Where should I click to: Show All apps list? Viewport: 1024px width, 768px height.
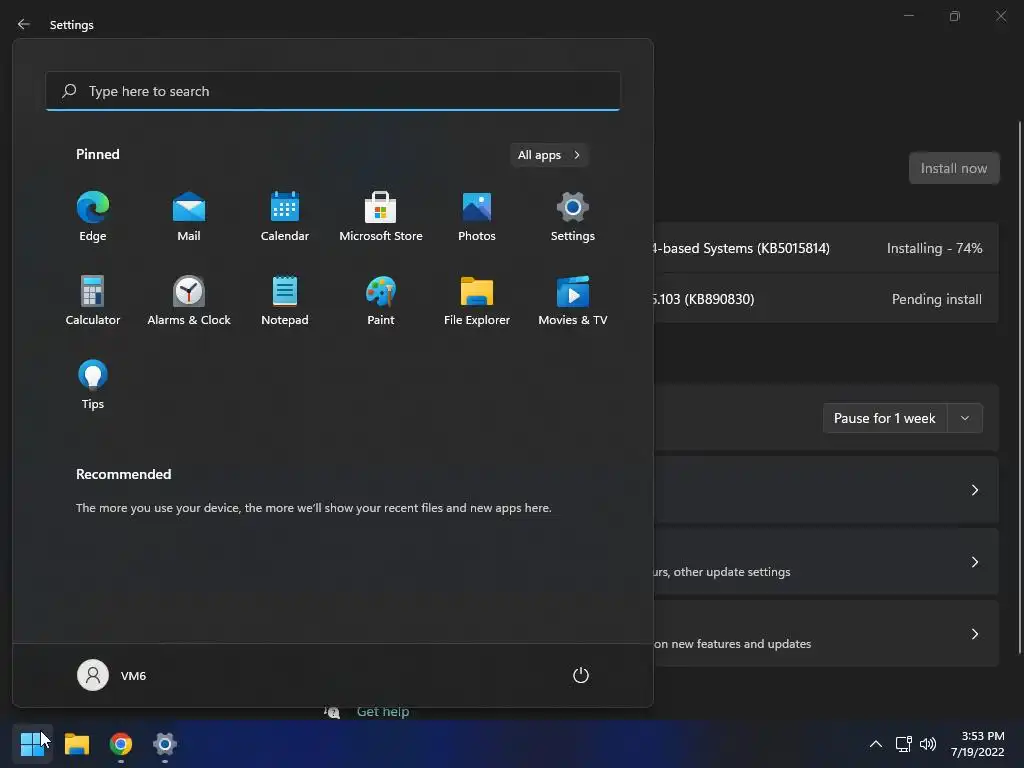coord(549,155)
